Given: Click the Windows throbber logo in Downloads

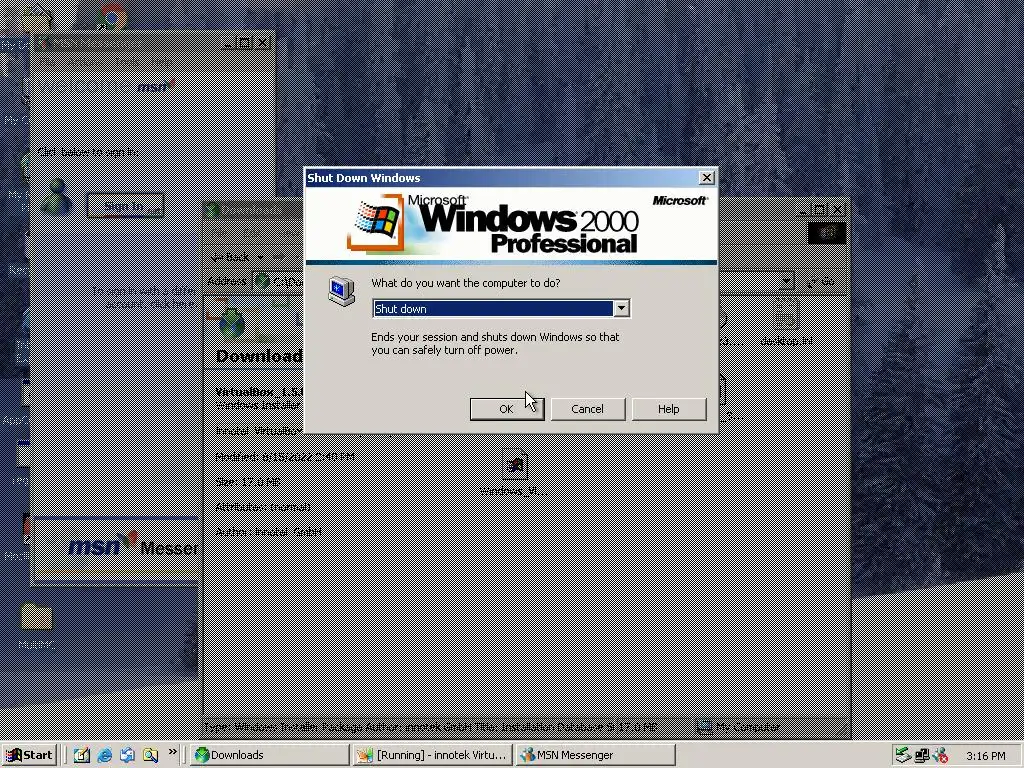Looking at the screenshot, I should point(827,233).
